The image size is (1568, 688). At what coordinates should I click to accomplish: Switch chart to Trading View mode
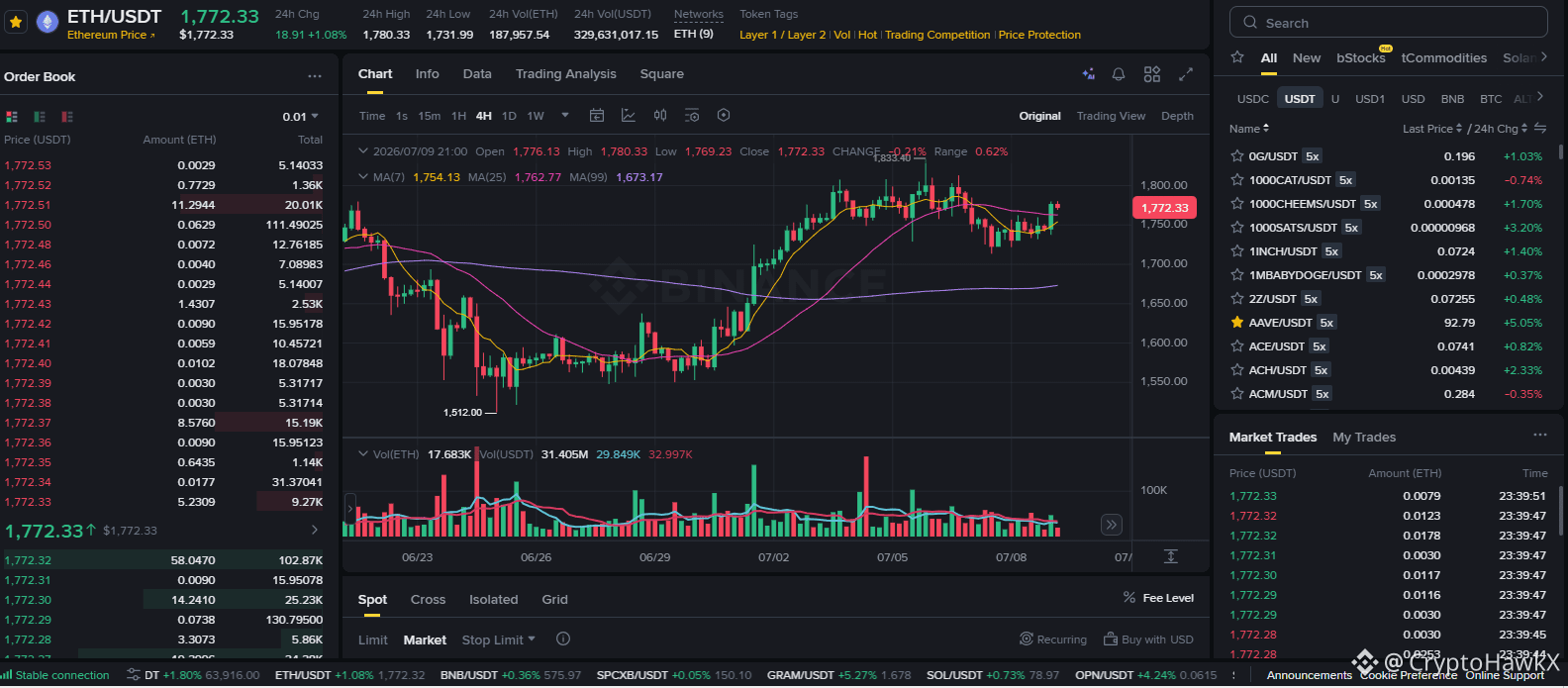point(1111,116)
